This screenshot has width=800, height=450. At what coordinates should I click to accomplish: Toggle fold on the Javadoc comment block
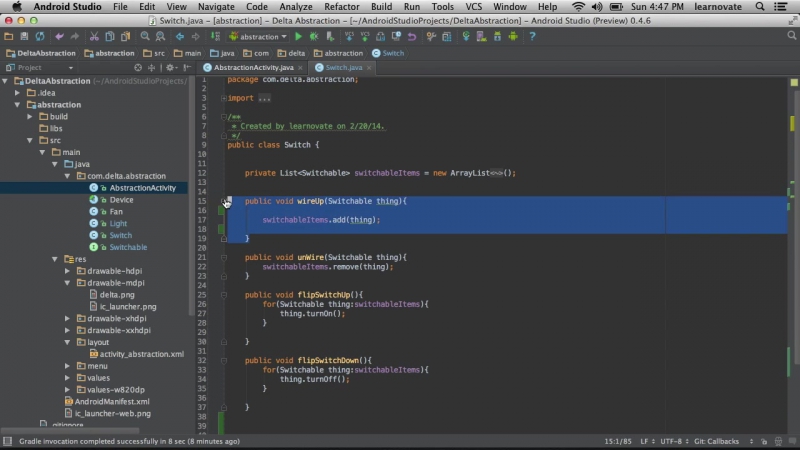pyautogui.click(x=224, y=117)
